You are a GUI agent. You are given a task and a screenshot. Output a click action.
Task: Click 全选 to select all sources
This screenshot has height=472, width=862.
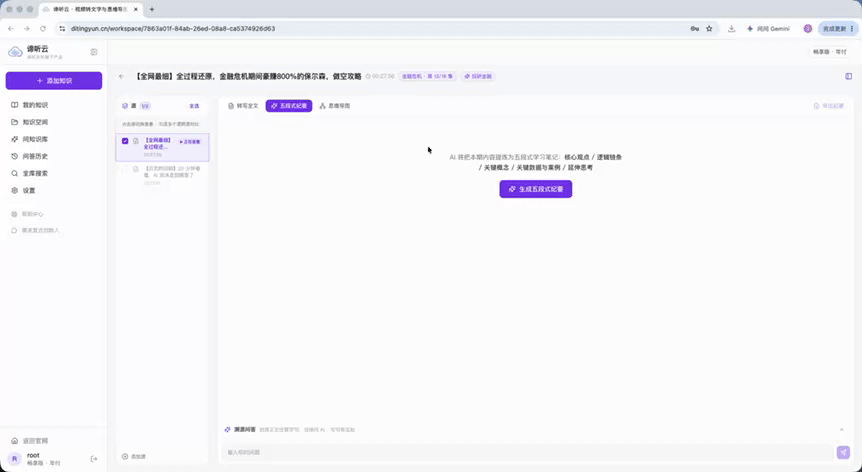pyautogui.click(x=194, y=106)
